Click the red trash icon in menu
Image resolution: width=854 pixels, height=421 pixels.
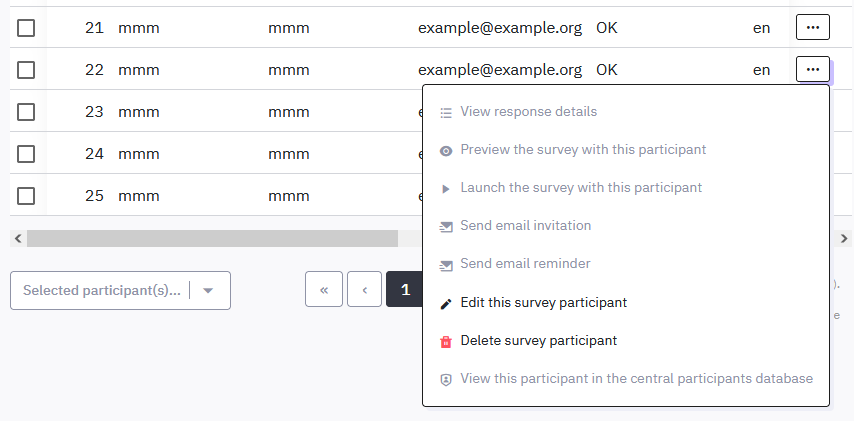pyautogui.click(x=446, y=341)
